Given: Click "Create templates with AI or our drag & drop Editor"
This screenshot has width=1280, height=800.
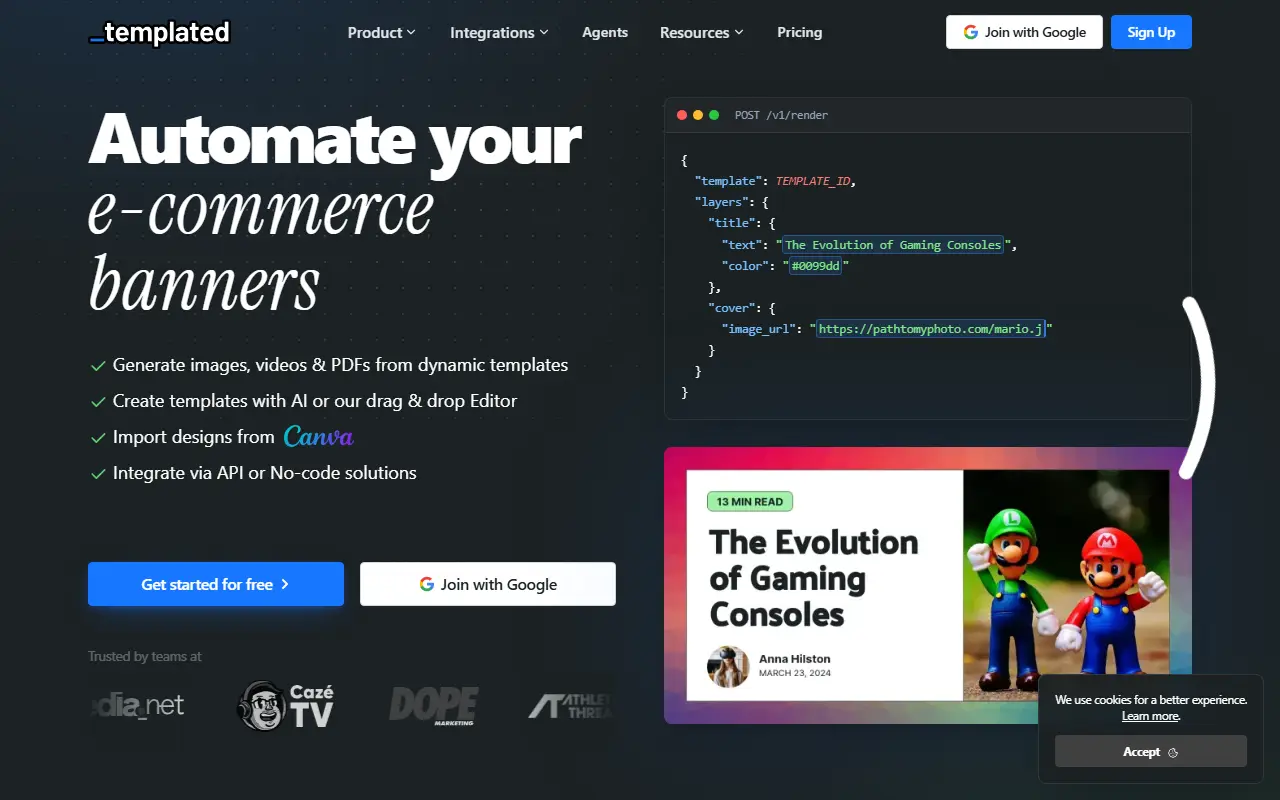Looking at the screenshot, I should click(315, 401).
